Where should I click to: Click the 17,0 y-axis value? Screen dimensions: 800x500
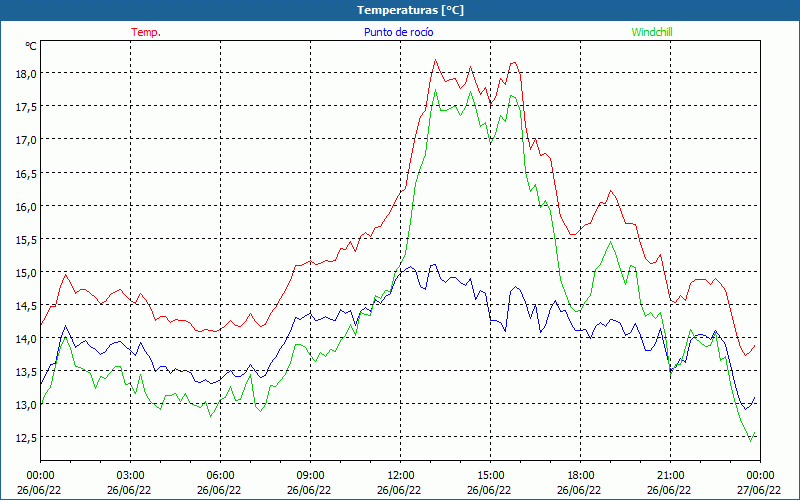pos(27,140)
